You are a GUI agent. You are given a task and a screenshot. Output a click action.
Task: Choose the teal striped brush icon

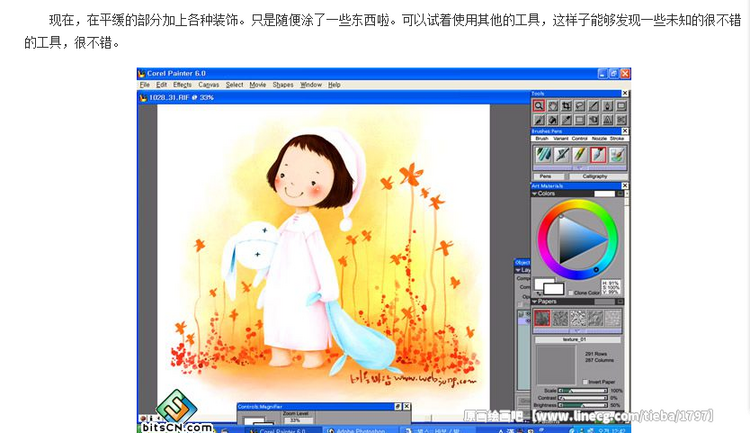(542, 155)
